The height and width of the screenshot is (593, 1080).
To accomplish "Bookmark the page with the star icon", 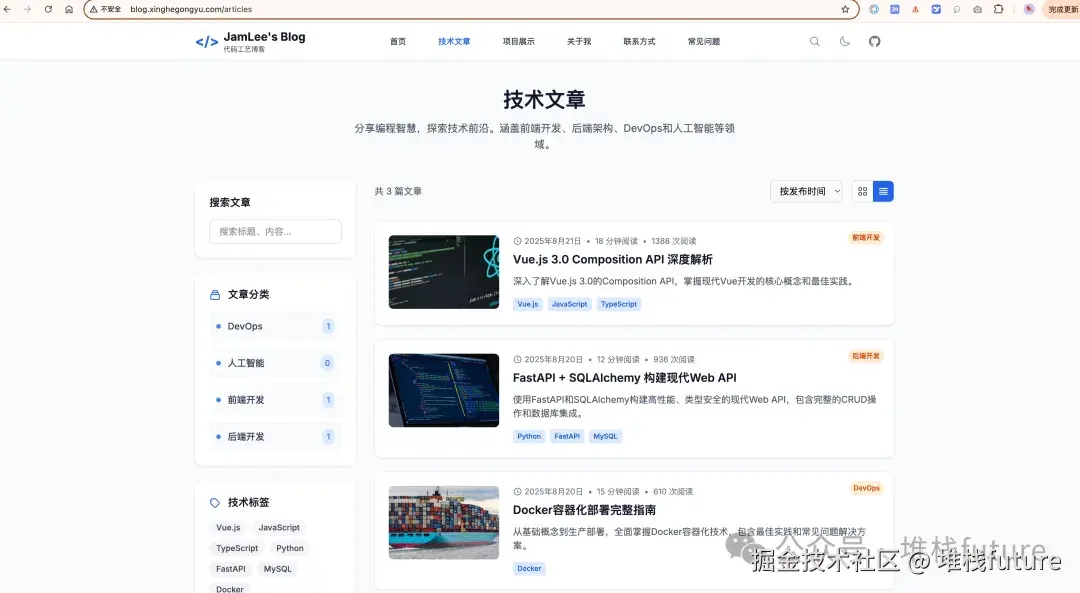I will point(845,9).
